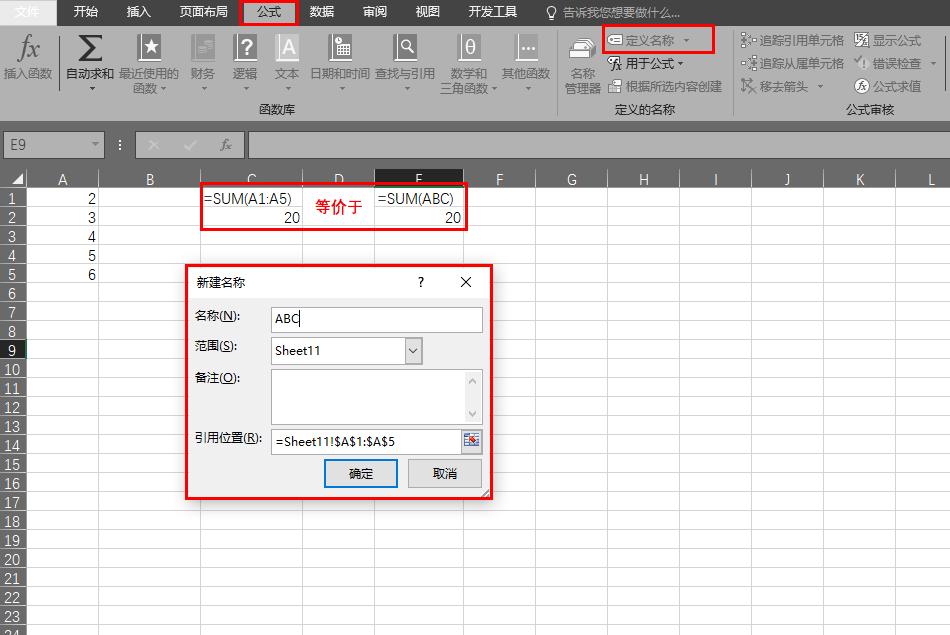Expand the 定义名称 dropdown arrow

click(686, 41)
